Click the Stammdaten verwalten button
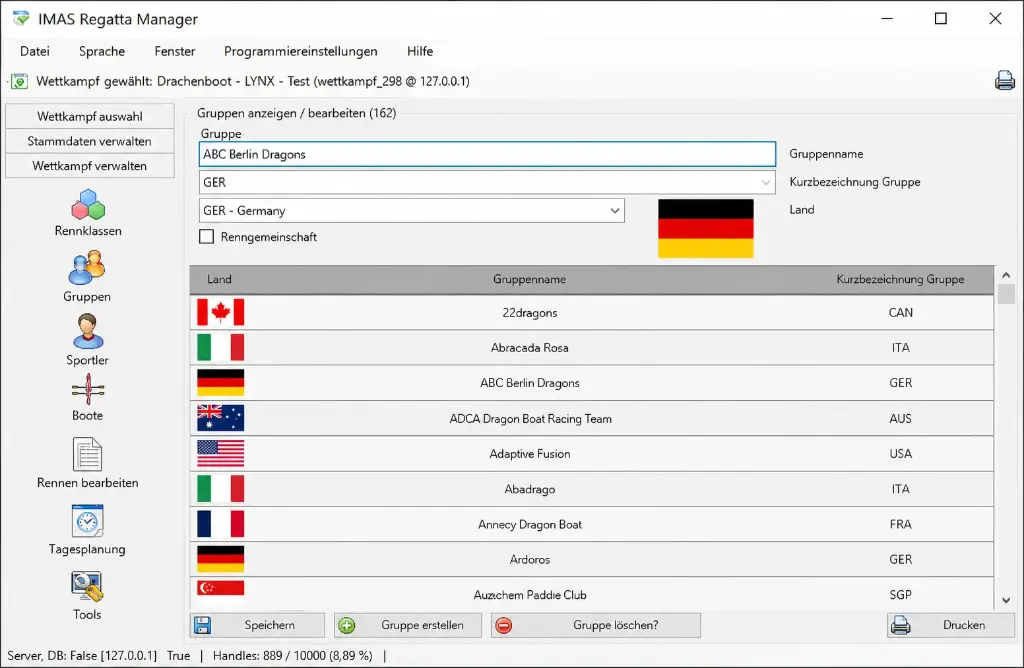This screenshot has width=1024, height=668. [x=89, y=141]
